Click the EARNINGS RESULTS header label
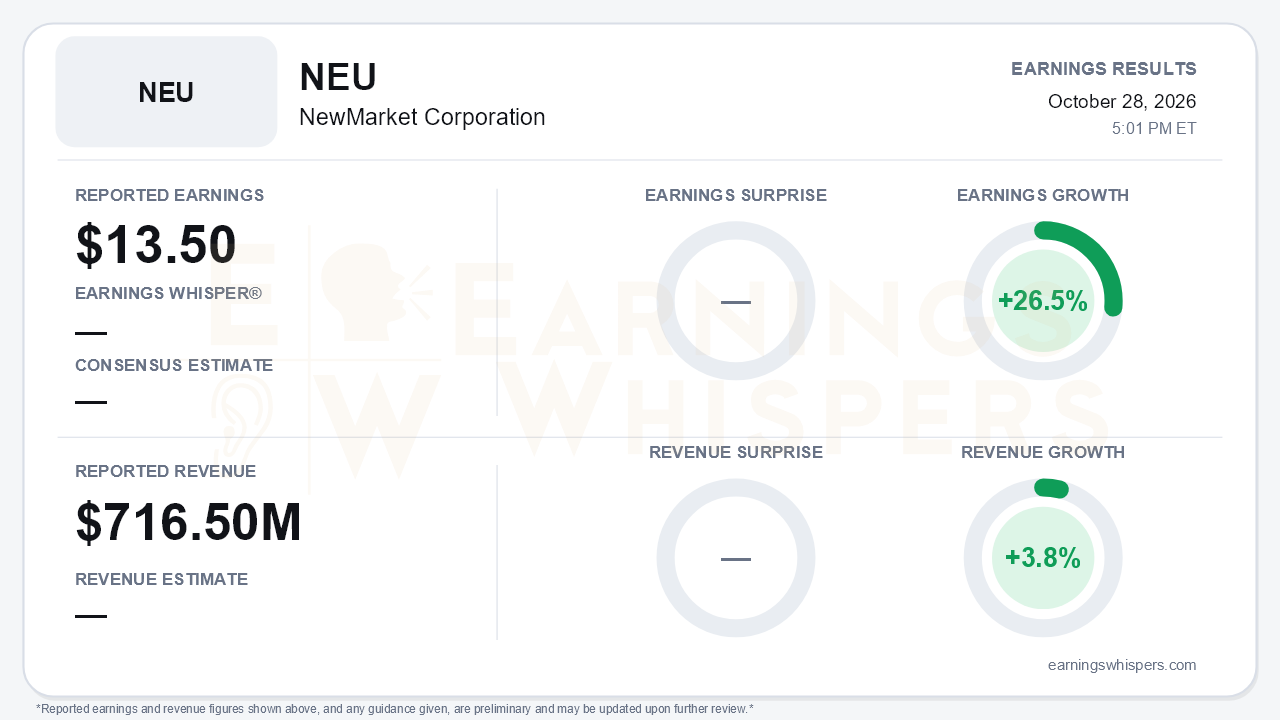Viewport: 1280px width, 720px height. coord(1104,69)
